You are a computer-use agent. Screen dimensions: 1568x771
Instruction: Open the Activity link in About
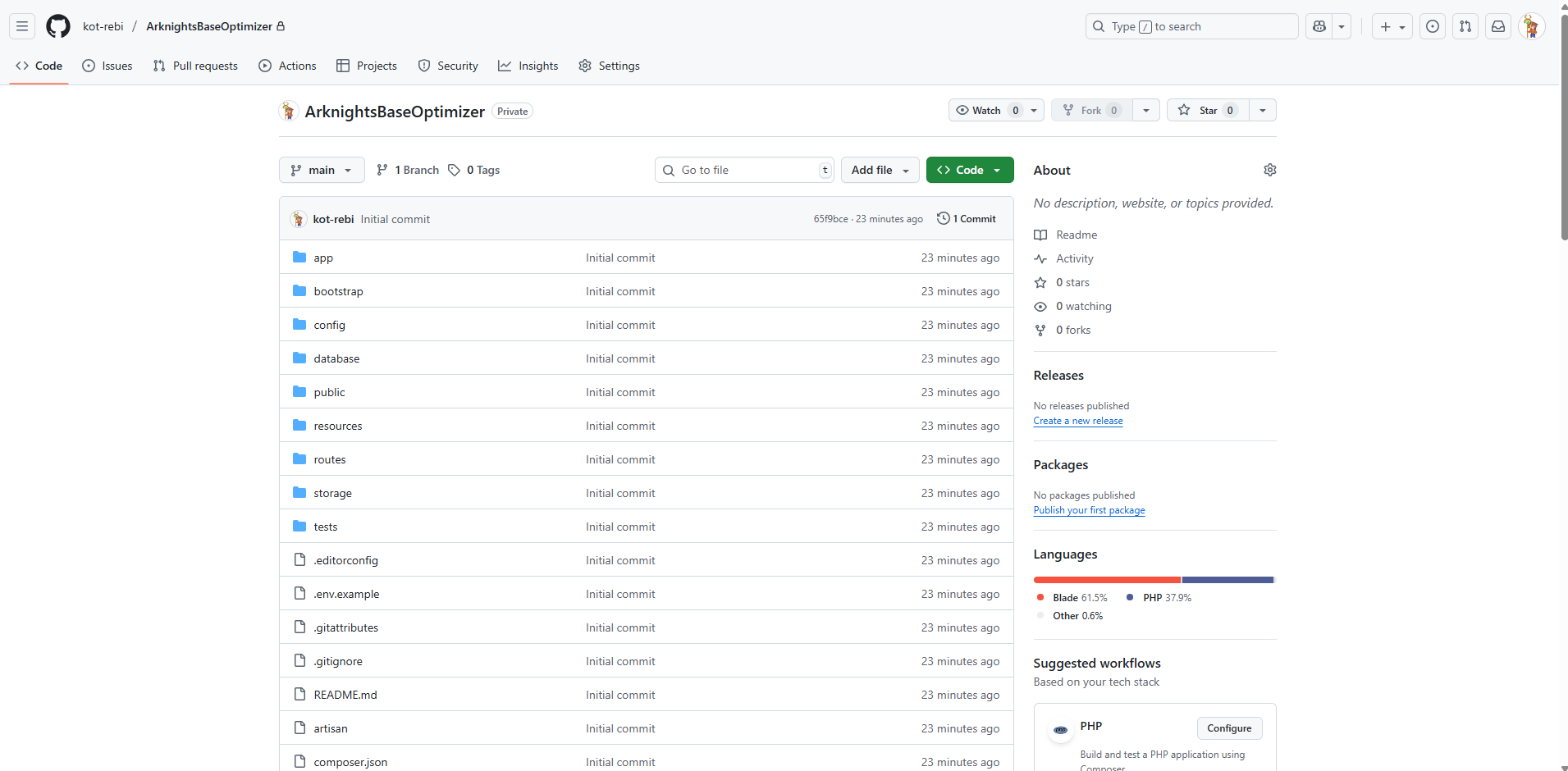tap(1063, 258)
